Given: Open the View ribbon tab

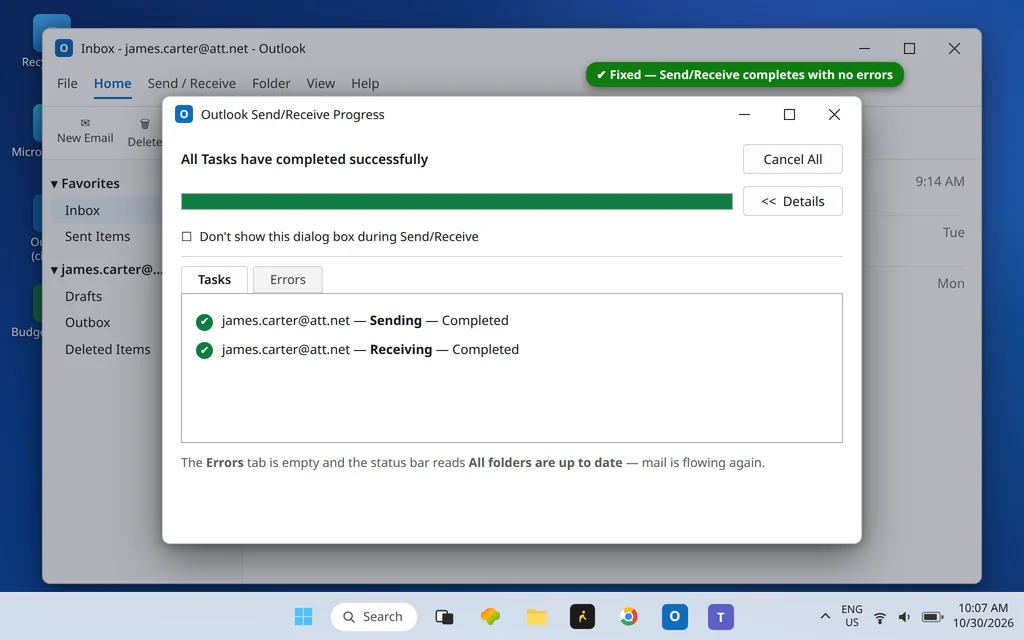Looking at the screenshot, I should tap(321, 84).
